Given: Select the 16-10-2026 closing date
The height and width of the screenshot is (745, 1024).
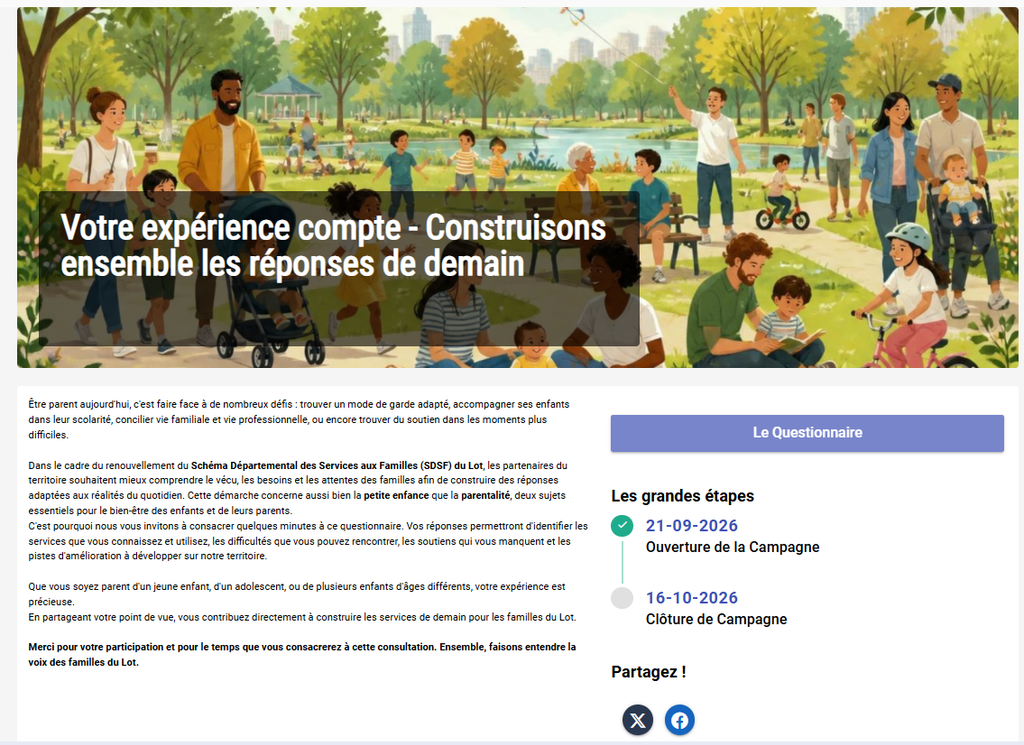Looking at the screenshot, I should point(692,597).
